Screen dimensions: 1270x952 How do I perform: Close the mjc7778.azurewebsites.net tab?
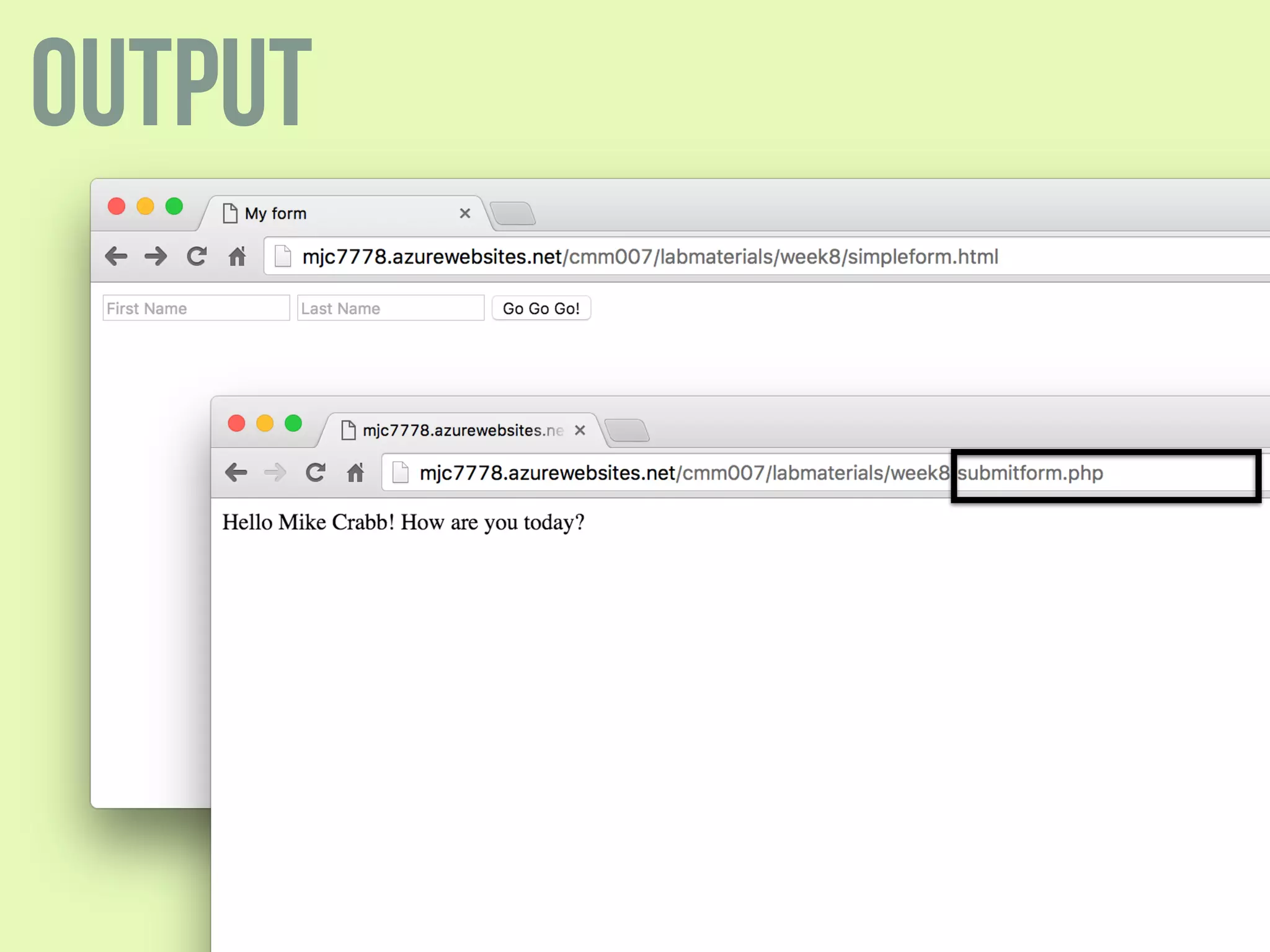(580, 431)
